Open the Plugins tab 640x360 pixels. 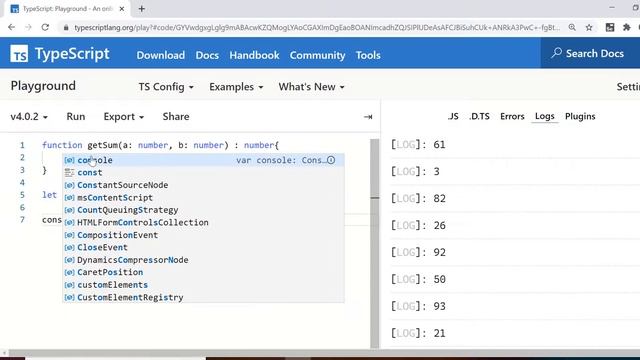[x=580, y=116]
